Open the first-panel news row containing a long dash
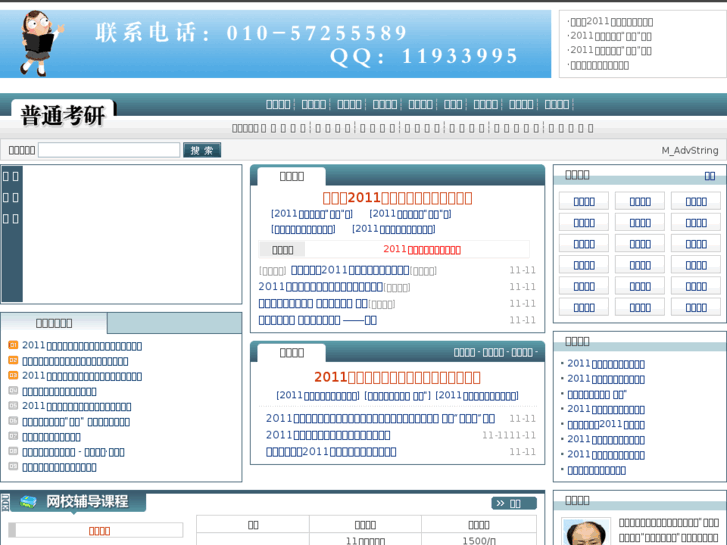This screenshot has width=727, height=545. (318, 320)
